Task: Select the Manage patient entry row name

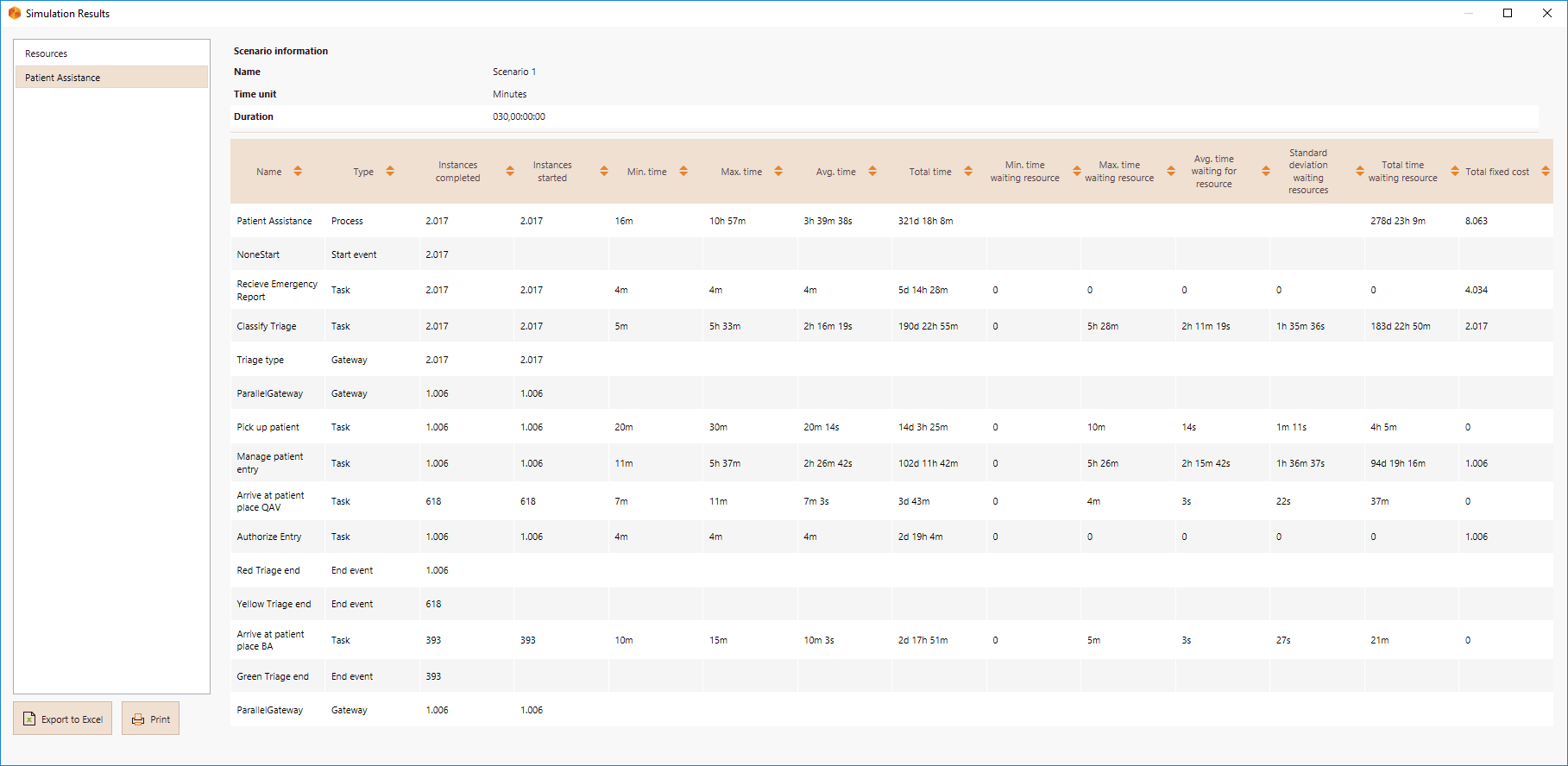Action: pyautogui.click(x=270, y=463)
